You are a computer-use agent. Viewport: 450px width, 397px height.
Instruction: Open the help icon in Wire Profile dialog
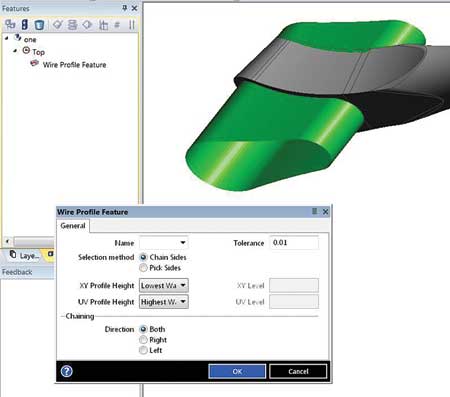tap(67, 371)
